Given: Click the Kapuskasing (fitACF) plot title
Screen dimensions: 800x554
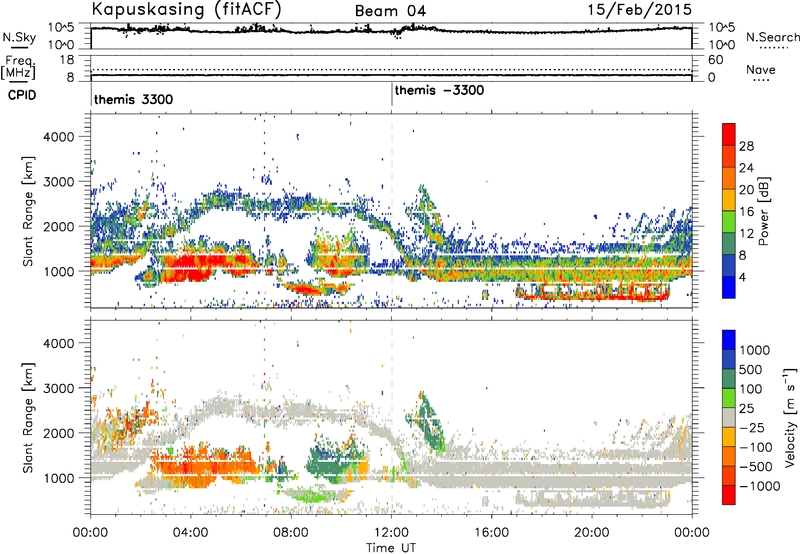Looking at the screenshot, I should (x=186, y=9).
